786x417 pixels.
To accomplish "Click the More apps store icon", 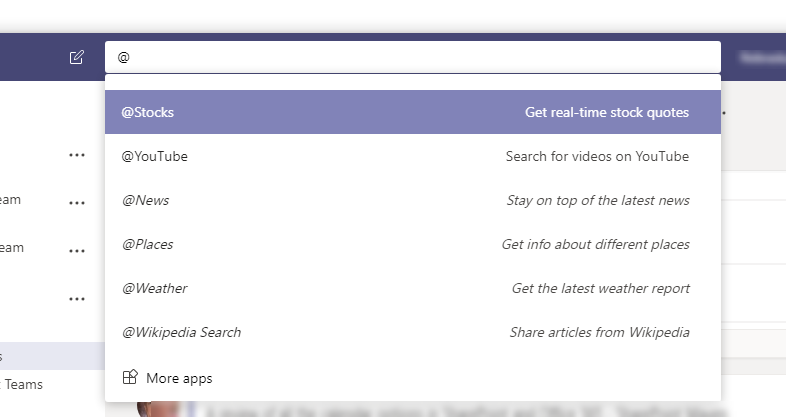I will click(x=130, y=377).
